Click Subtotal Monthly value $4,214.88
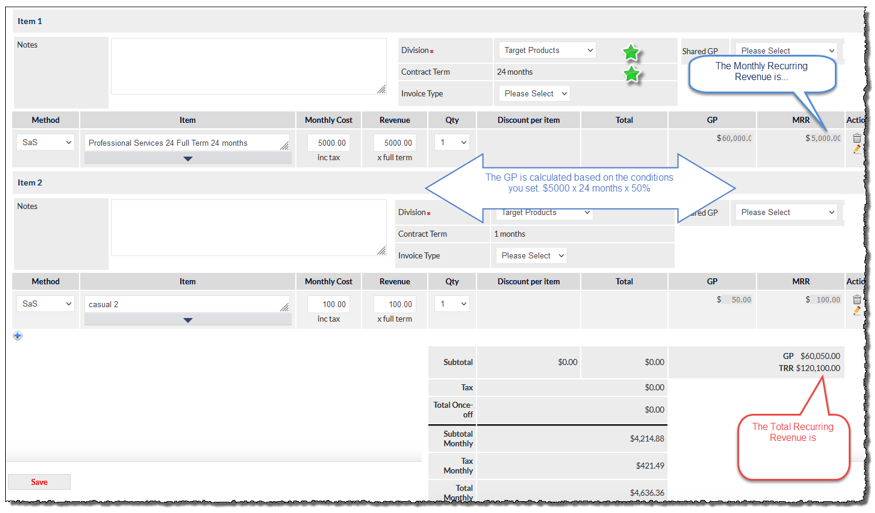 point(647,439)
